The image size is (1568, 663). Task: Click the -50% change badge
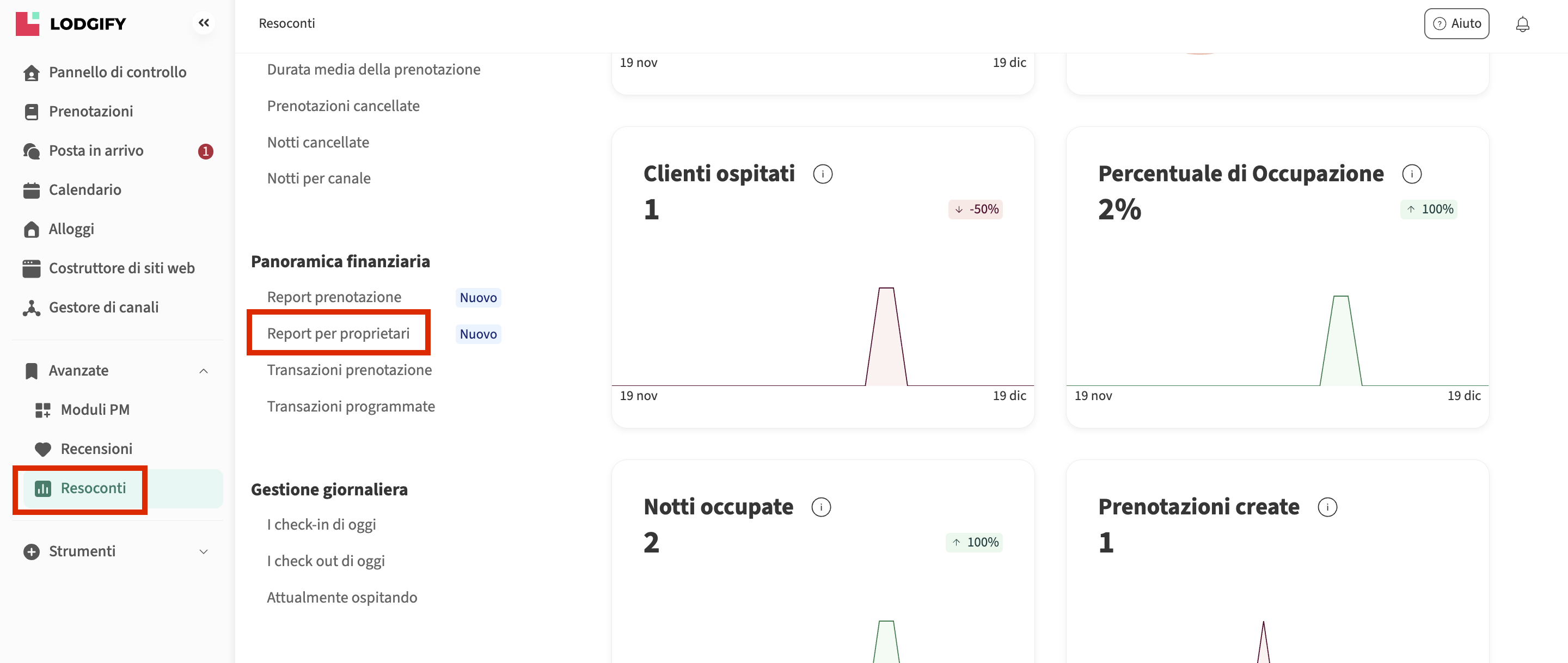(975, 210)
